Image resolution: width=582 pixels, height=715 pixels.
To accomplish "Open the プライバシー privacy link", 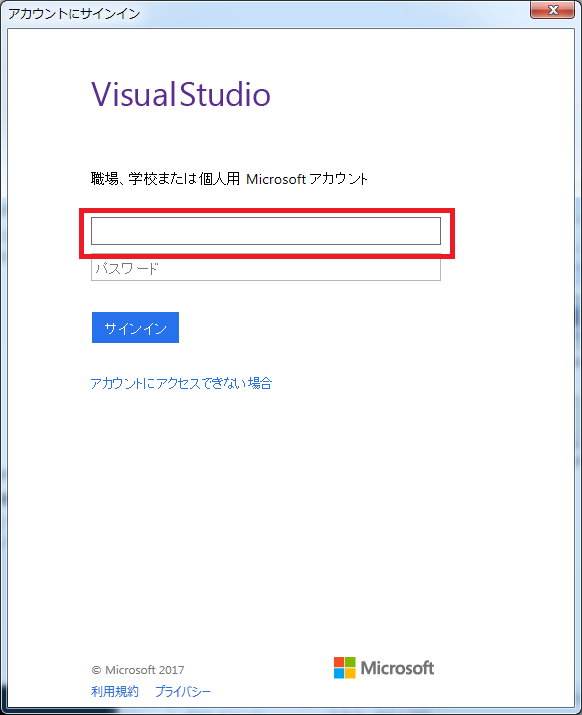I will click(x=183, y=691).
